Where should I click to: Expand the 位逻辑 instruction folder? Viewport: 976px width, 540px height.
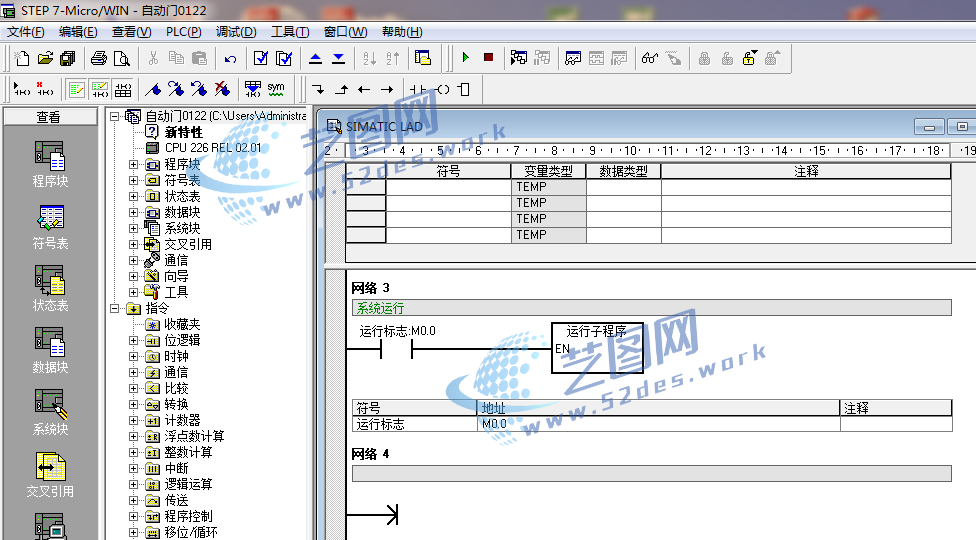(x=133, y=340)
